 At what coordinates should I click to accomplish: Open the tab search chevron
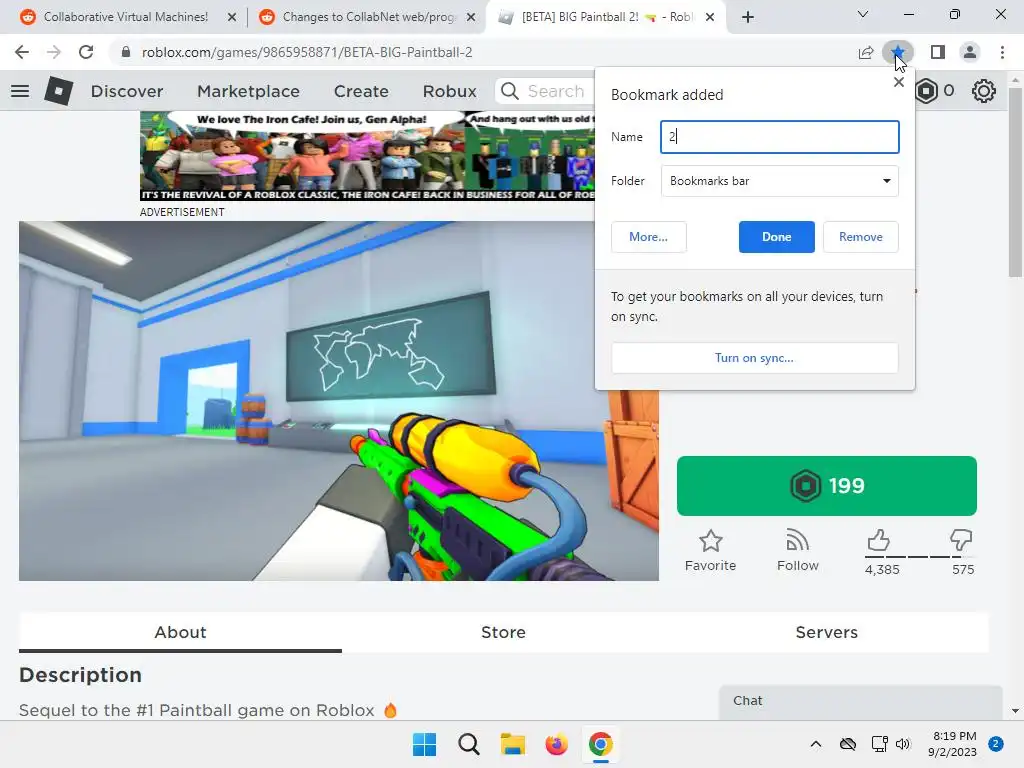pyautogui.click(x=863, y=14)
